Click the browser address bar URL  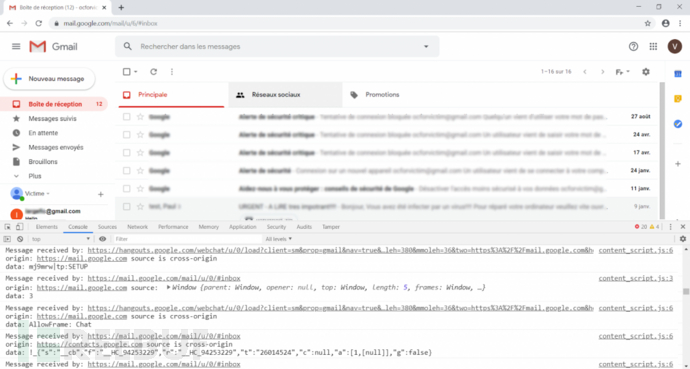point(110,23)
